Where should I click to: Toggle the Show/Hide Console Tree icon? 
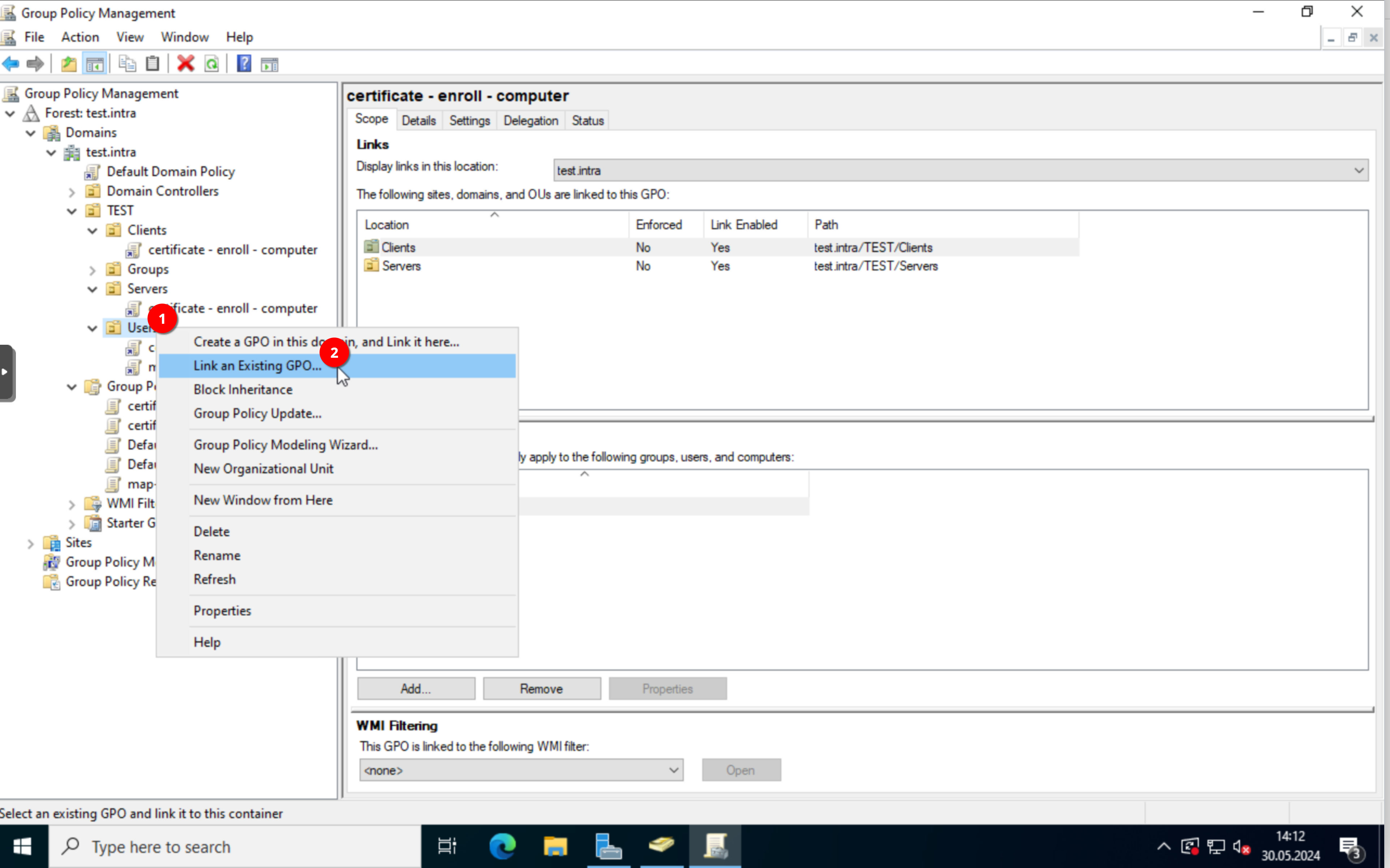tap(95, 64)
